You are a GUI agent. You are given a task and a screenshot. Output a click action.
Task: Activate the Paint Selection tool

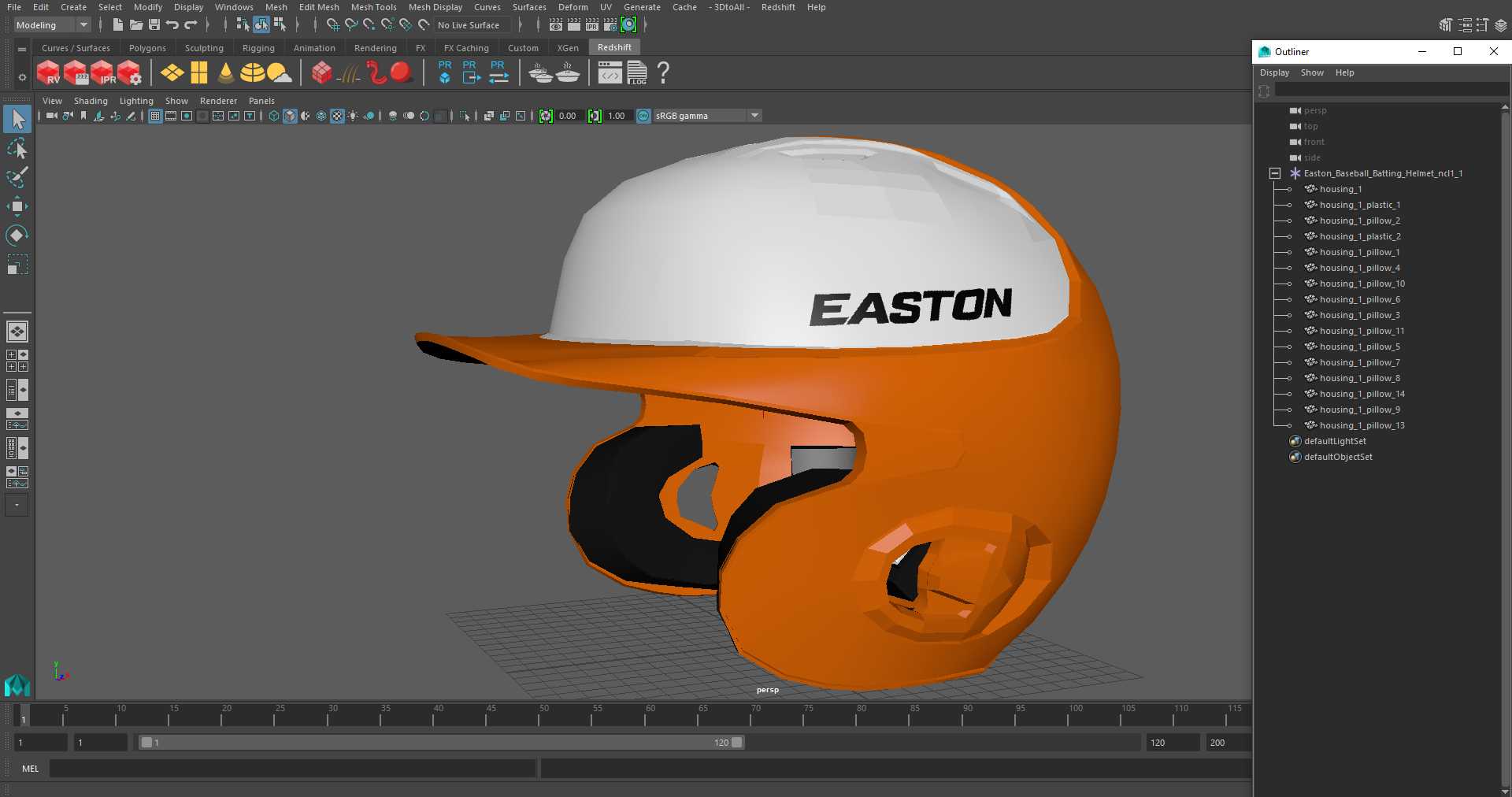17,177
